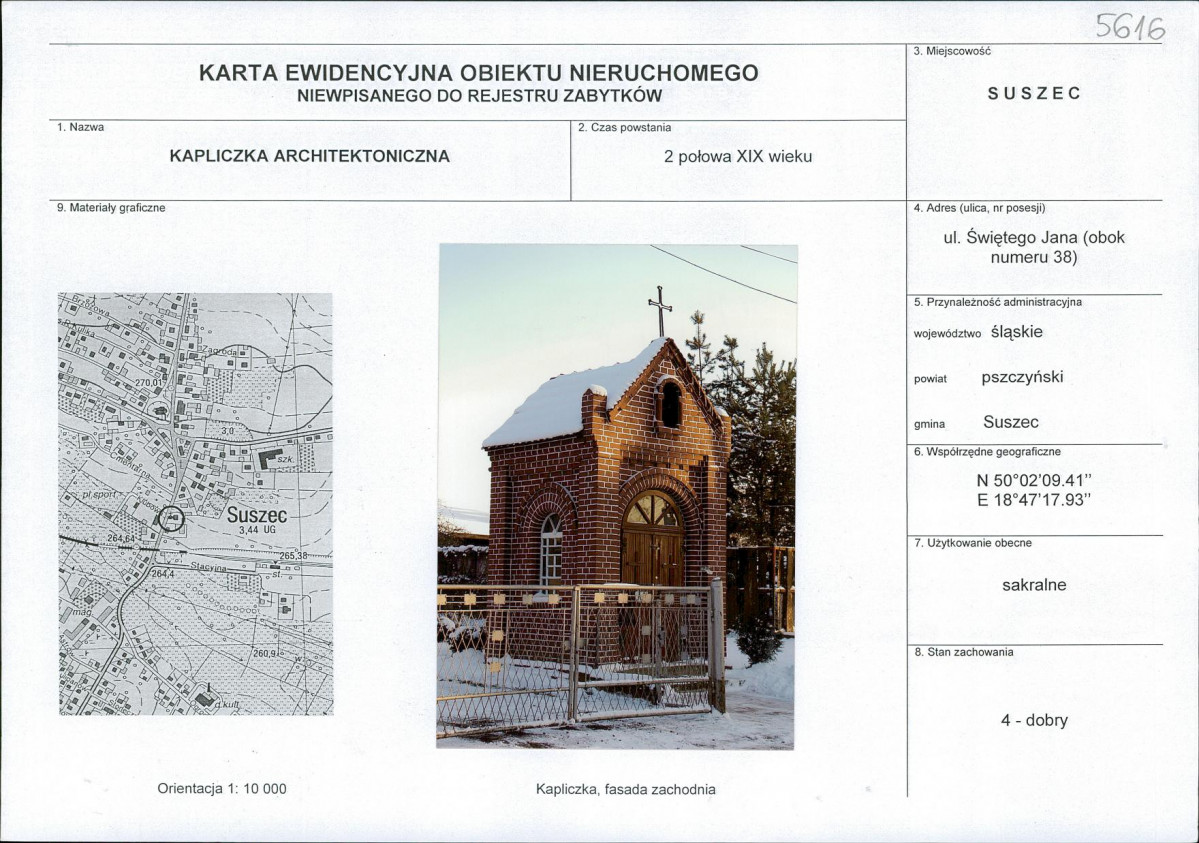Click the cross atop the chapel roof
The image size is (1199, 843).
660,311
